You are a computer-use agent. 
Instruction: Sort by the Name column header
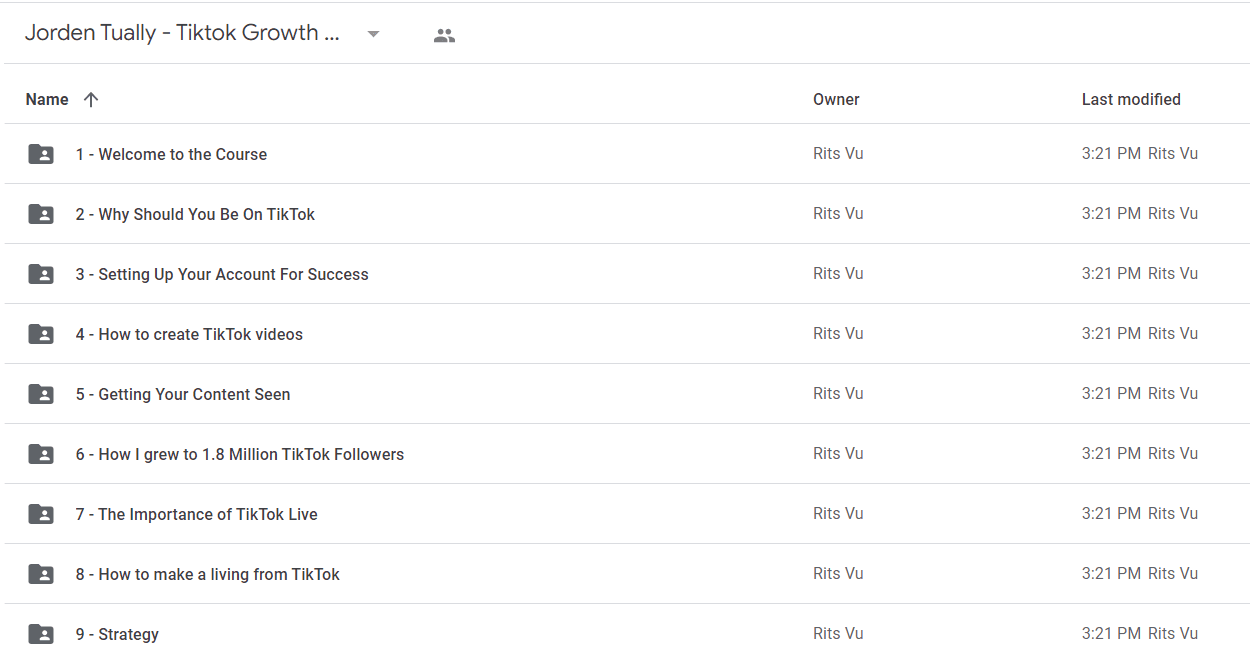47,99
